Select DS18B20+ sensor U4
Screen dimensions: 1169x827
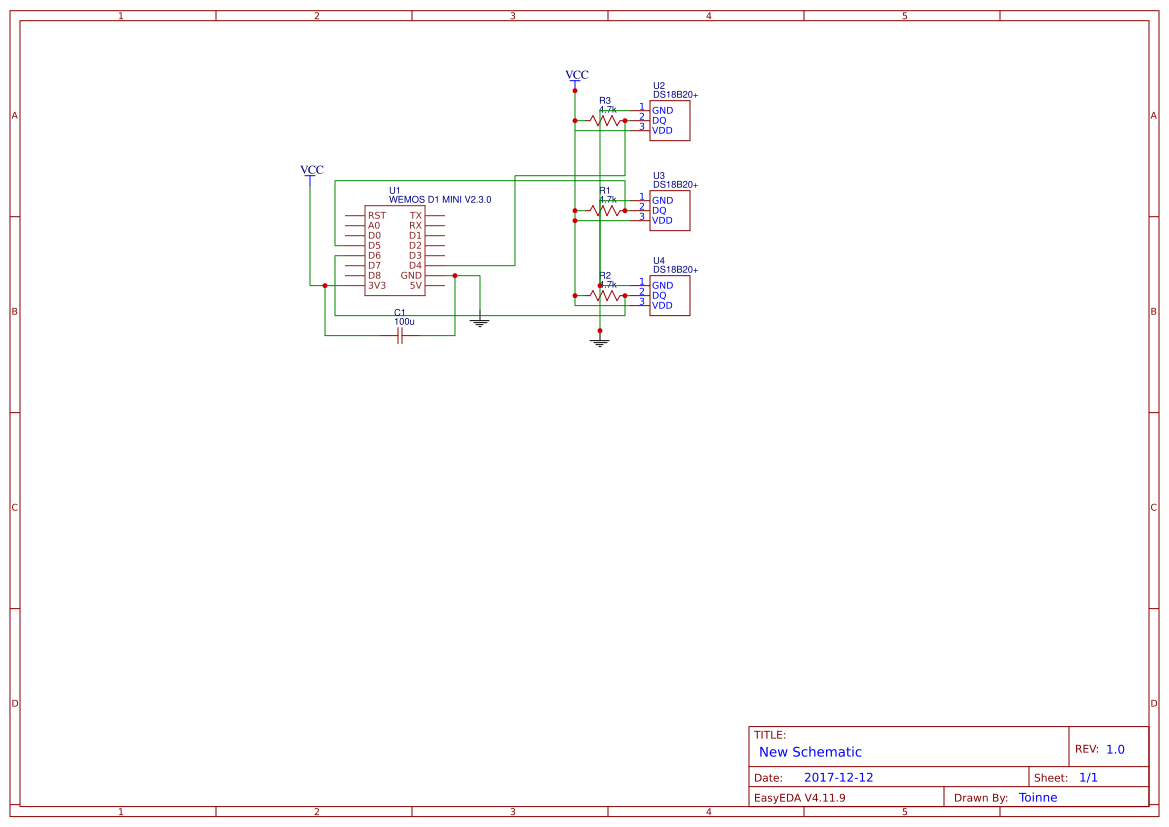(x=670, y=295)
